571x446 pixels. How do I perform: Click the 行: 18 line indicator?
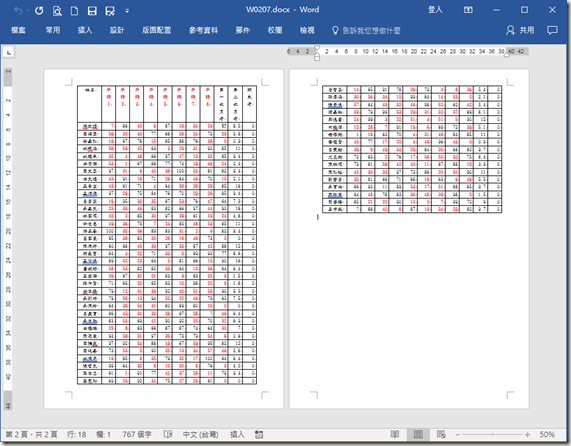(76, 434)
